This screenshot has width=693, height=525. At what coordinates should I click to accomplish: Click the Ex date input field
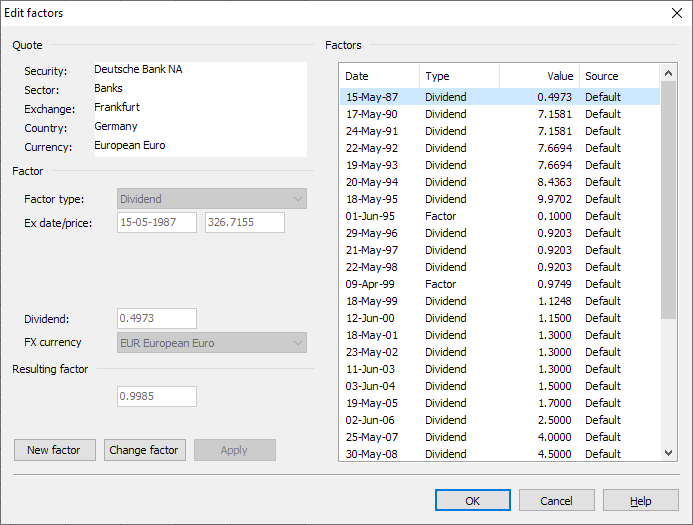pos(157,222)
